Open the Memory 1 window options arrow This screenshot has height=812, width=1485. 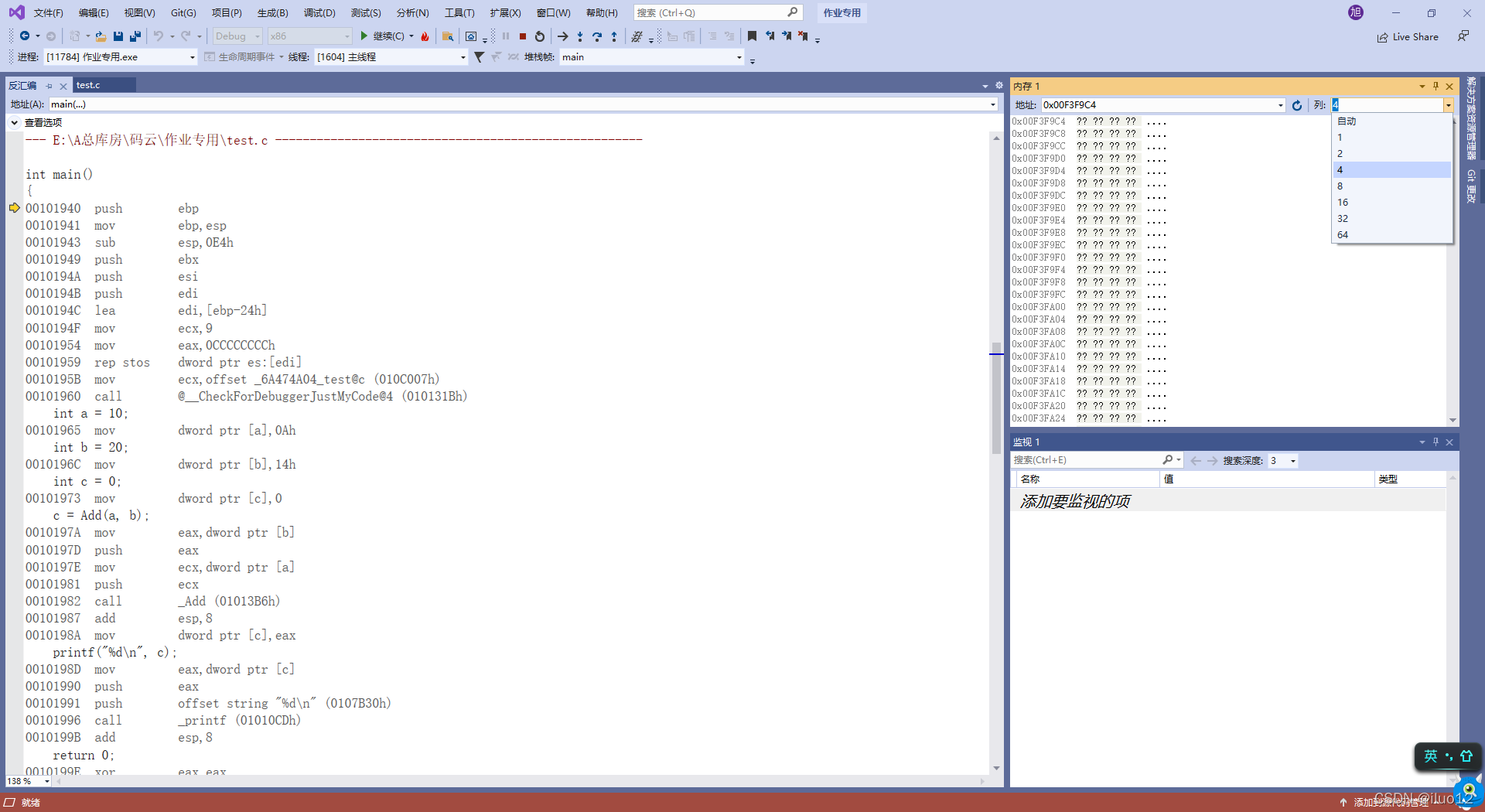coord(1422,86)
